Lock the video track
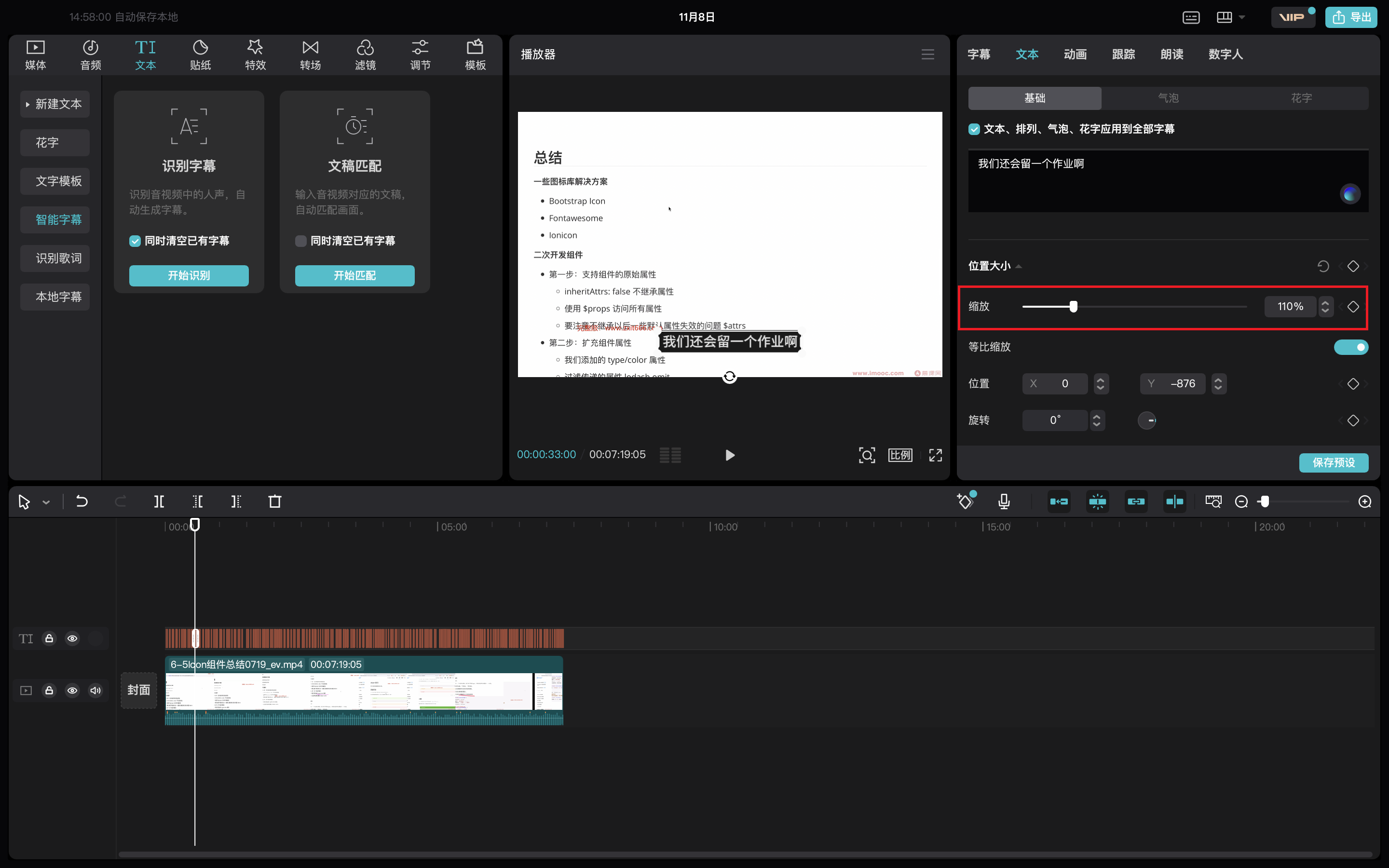1389x868 pixels. click(49, 690)
